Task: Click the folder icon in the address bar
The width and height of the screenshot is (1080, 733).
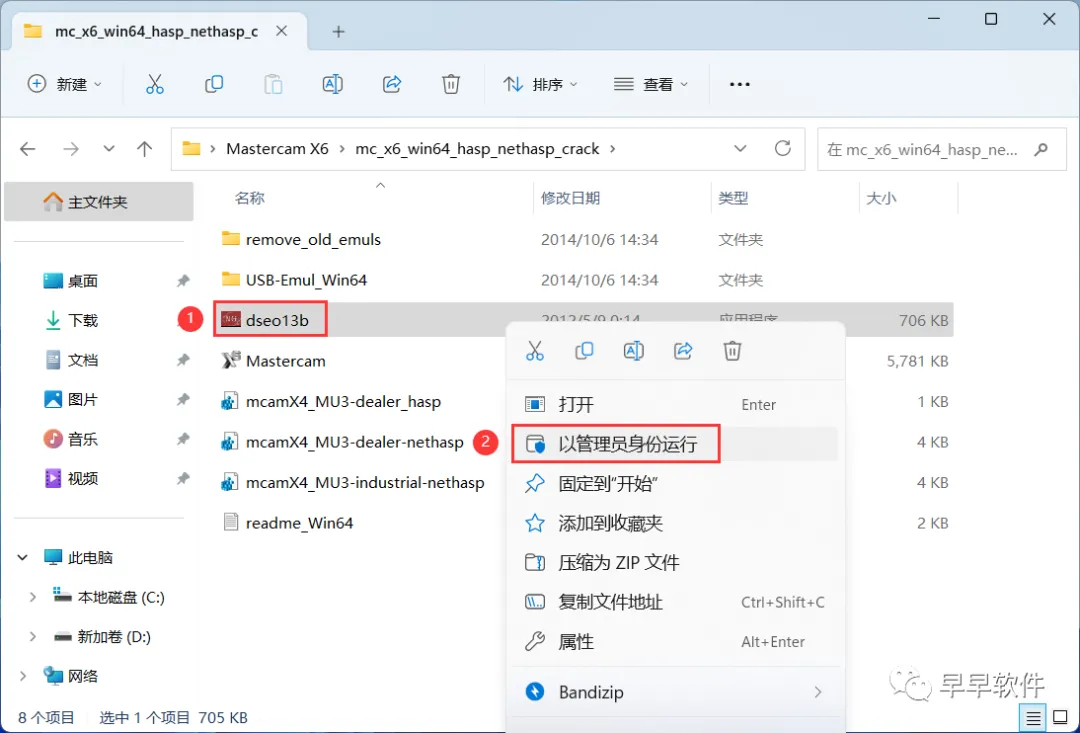Action: [x=191, y=148]
